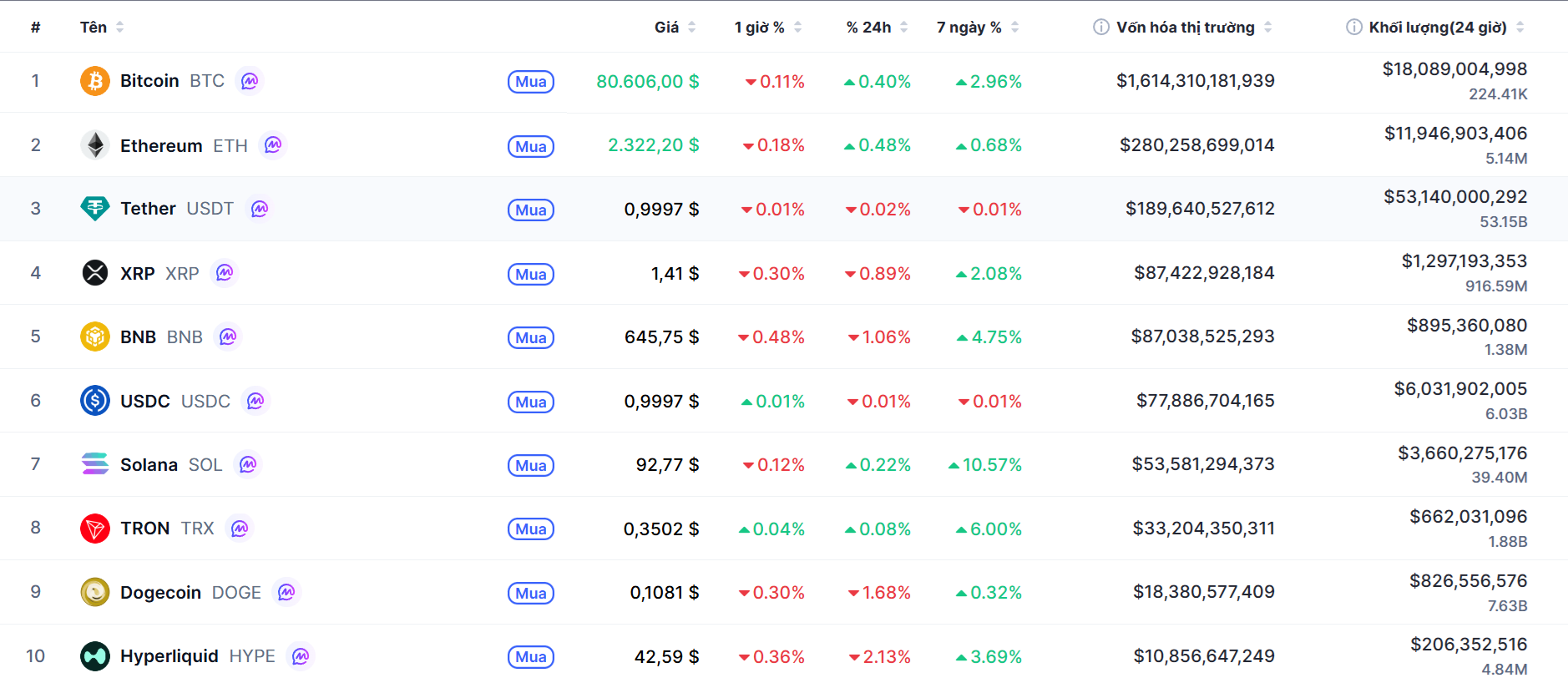Click info icon beside Khối lượng(24 giờ)
Screen dimensions: 1568x683
click(1354, 27)
